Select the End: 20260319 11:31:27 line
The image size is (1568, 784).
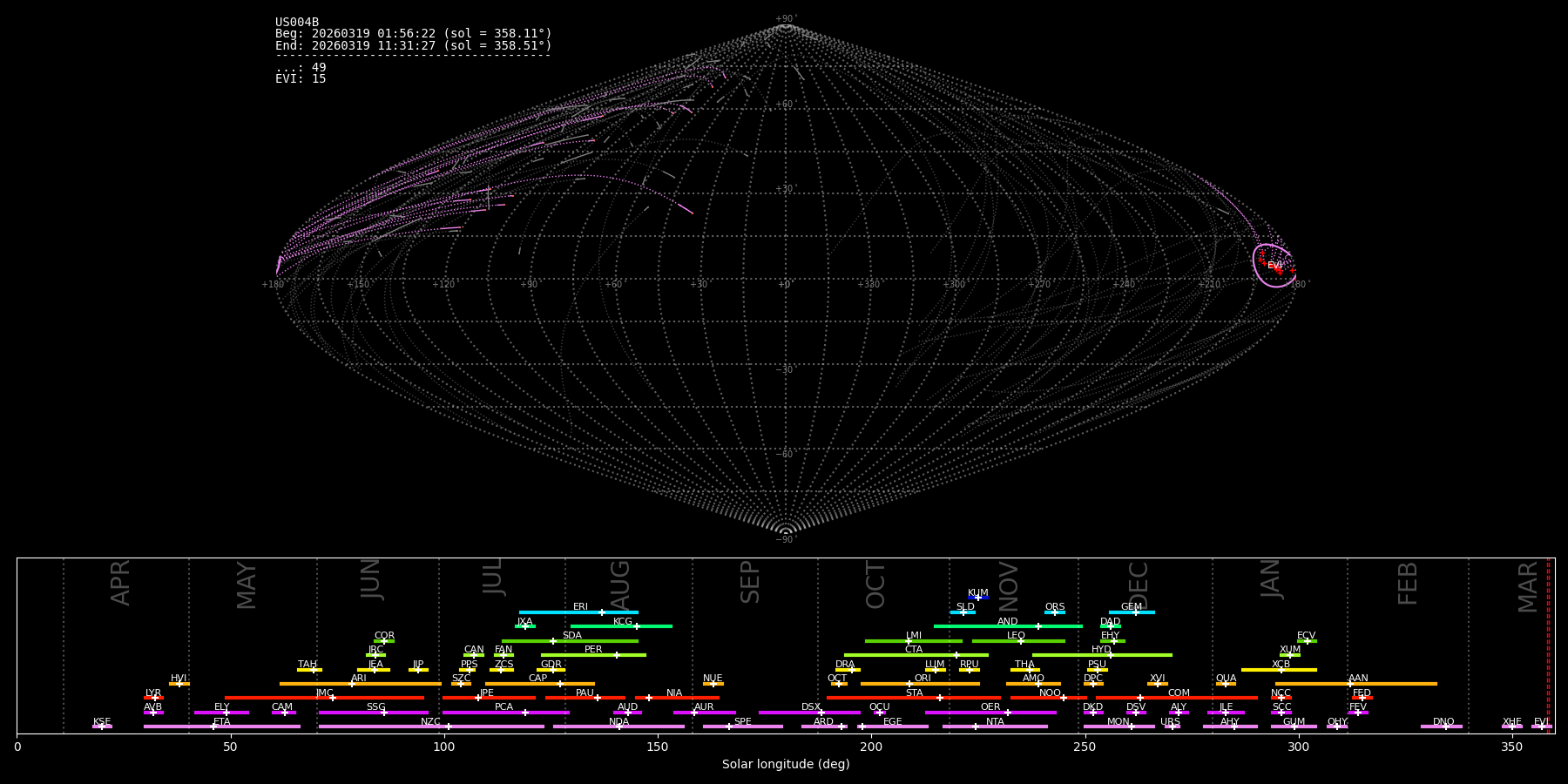[414, 45]
